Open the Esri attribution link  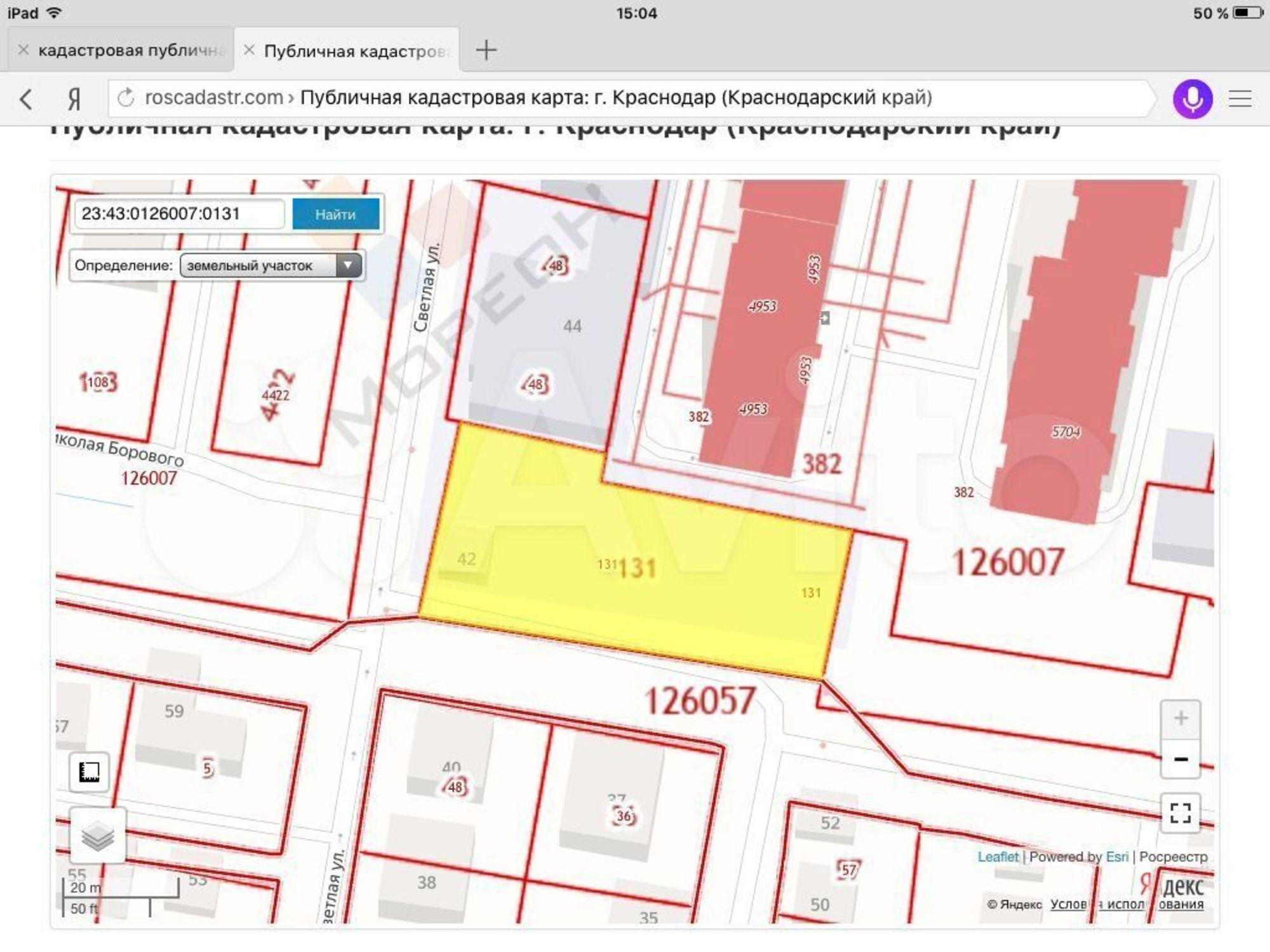click(x=1117, y=857)
